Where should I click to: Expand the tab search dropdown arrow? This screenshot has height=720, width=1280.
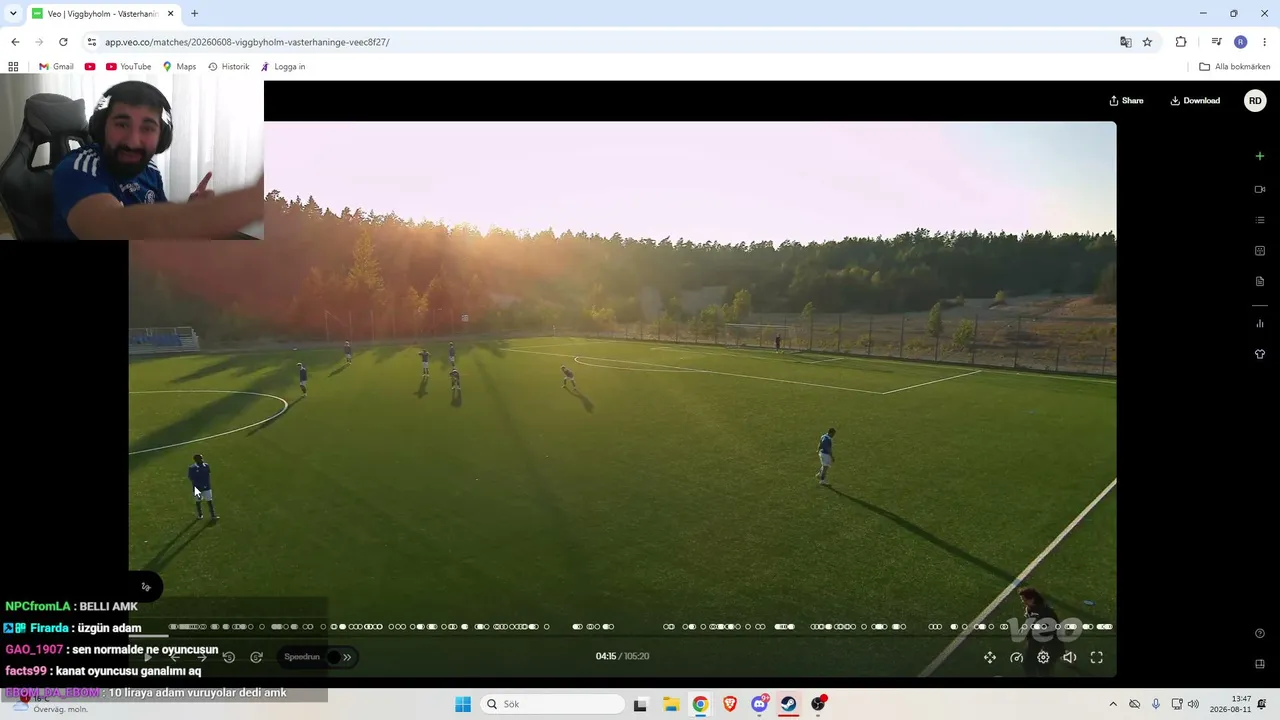tap(13, 14)
